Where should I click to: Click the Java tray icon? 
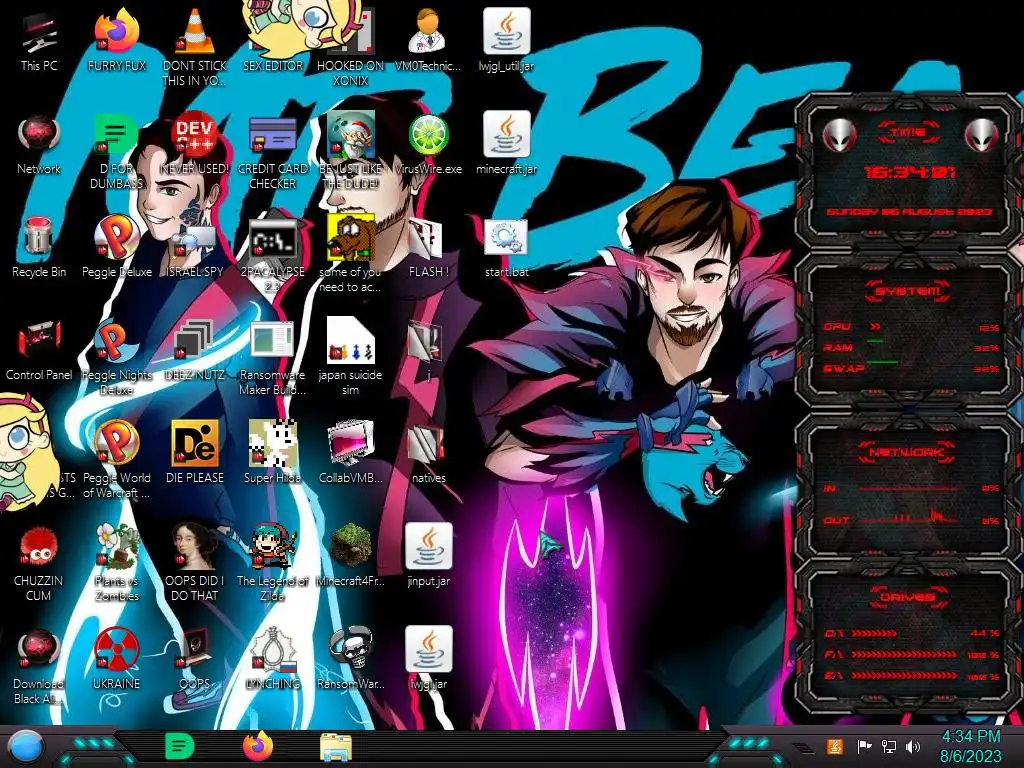(835, 746)
